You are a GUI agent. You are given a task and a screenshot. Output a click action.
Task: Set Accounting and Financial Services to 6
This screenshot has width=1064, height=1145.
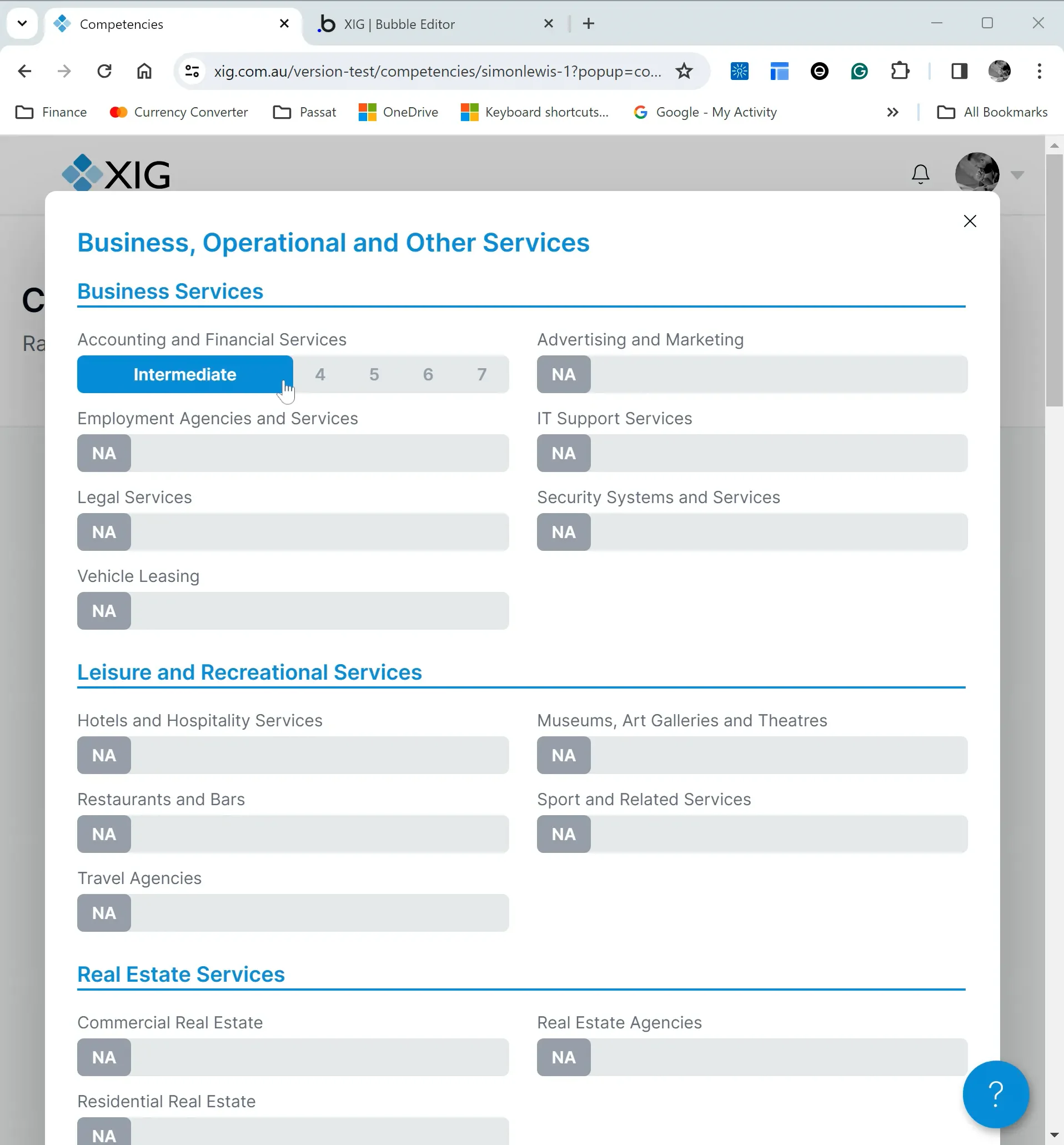[x=428, y=374]
